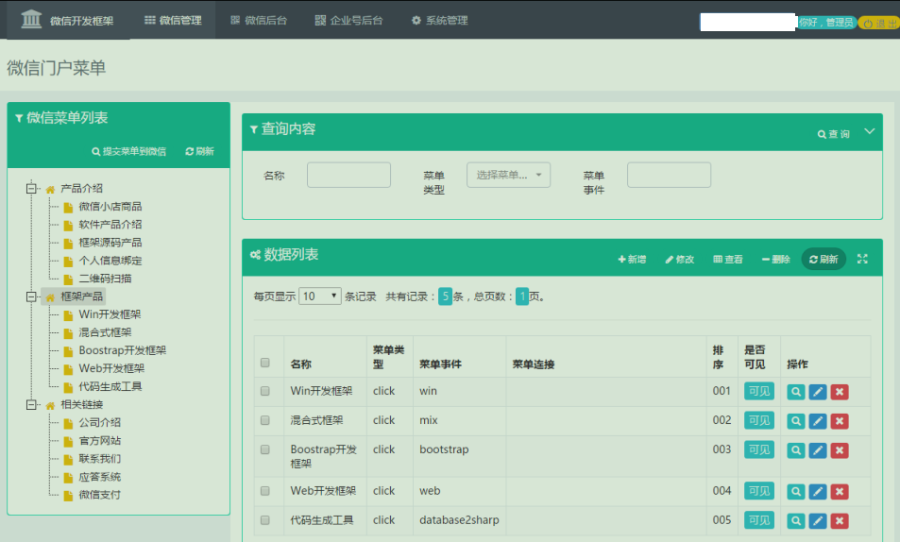Log out using the yellow 退出 button
Screen dimensions: 900x542
click(879, 23)
